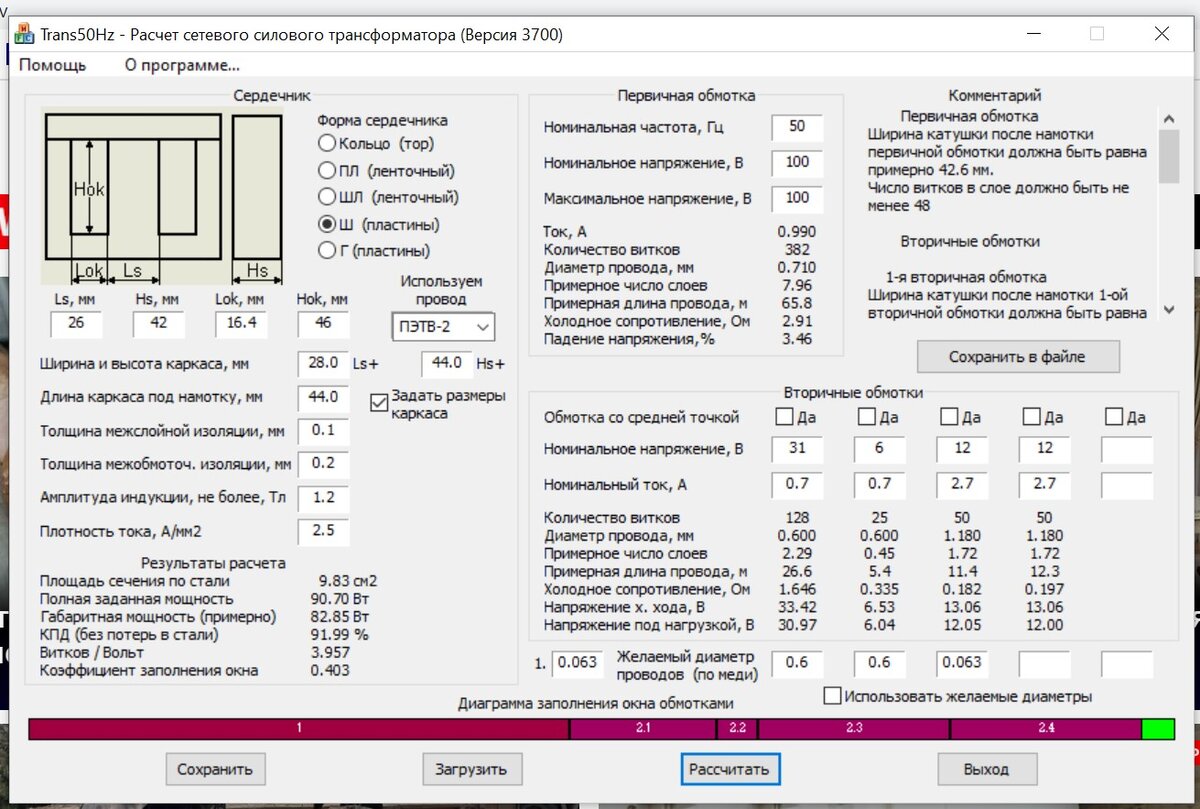Click winding segment 1 in fill diagram
This screenshot has height=809, width=1200.
299,729
